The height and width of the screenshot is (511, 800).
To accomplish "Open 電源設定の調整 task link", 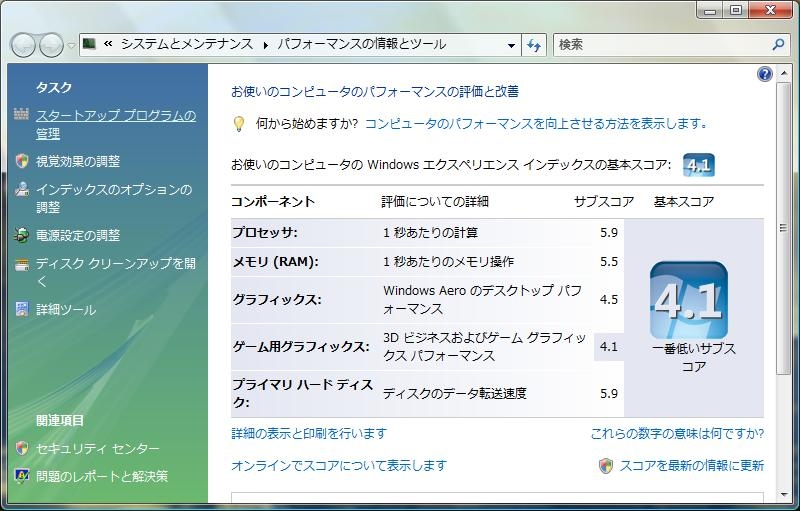I will (78, 236).
